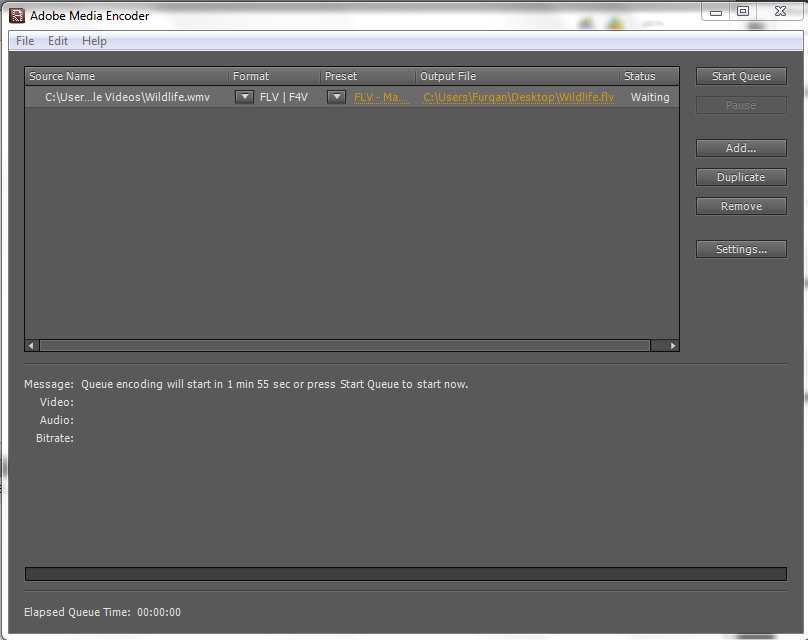Open the Help menu

pyautogui.click(x=94, y=41)
